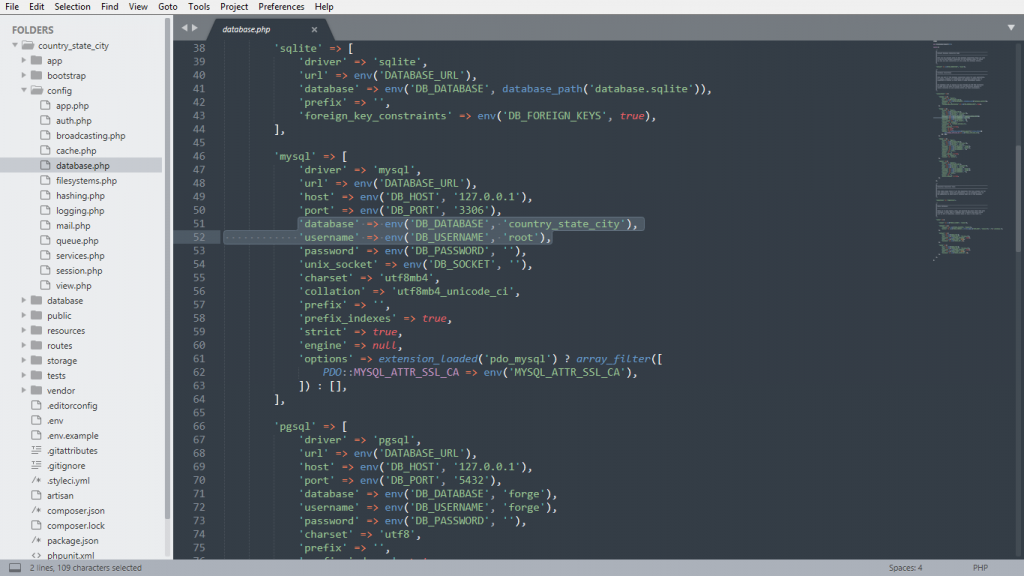Screen dimensions: 1024x576
Task: Select composer.json file icon in sidebar
Action: pyautogui.click(x=36, y=510)
